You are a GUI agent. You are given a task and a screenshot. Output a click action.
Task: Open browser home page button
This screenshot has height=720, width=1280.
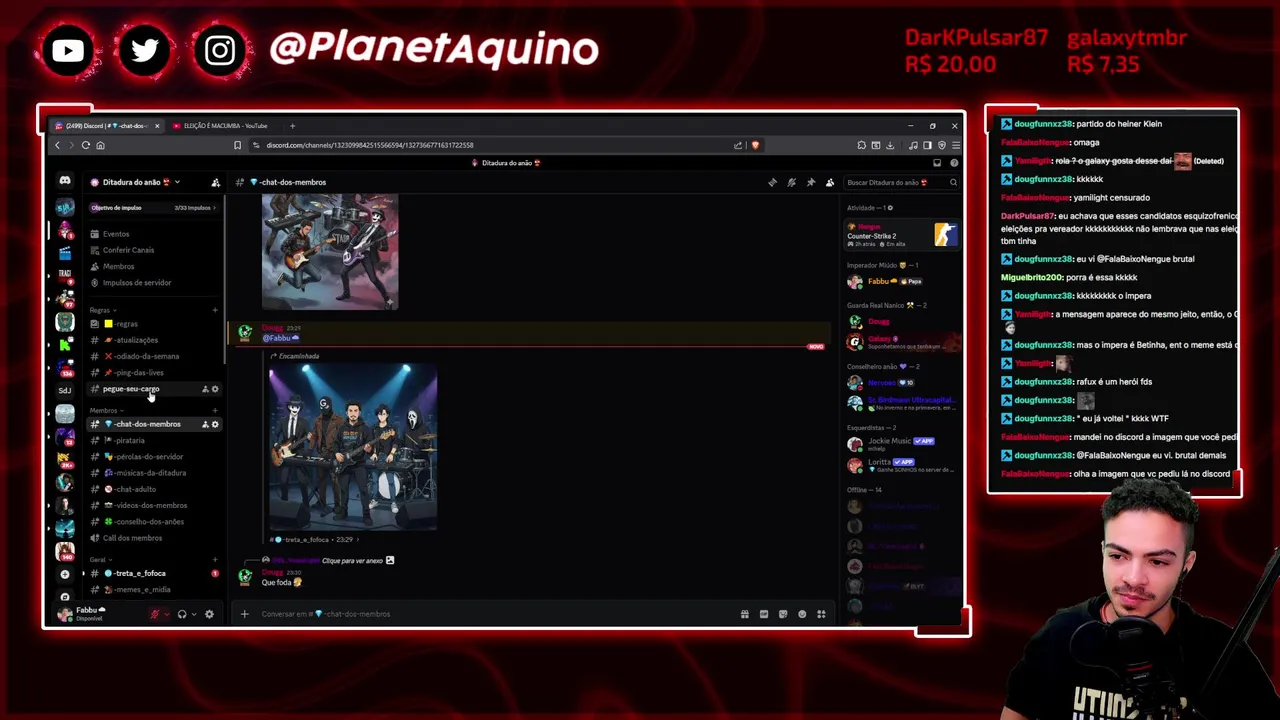pos(100,145)
